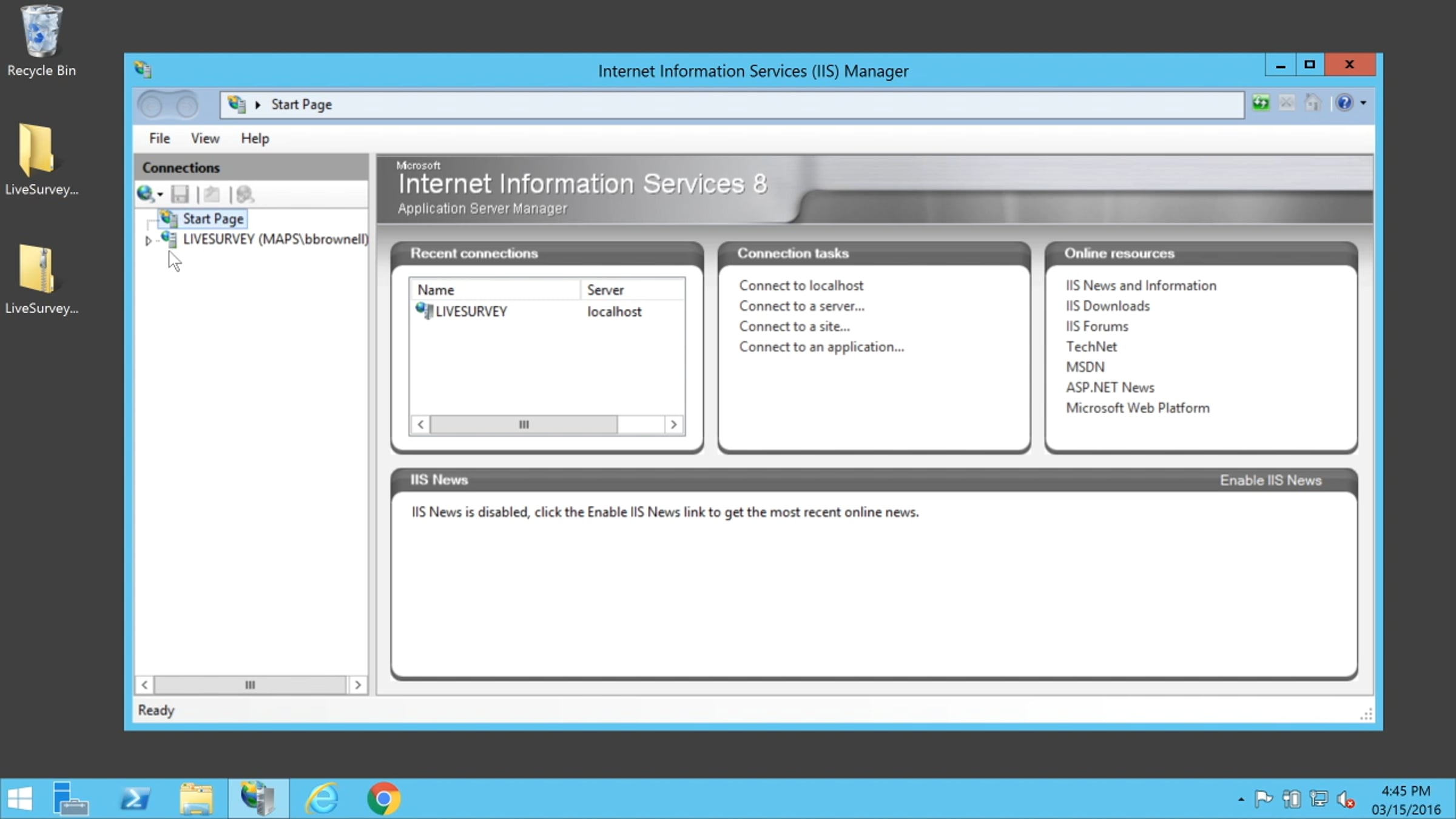Click the IIS Manager title bar icon

[143, 69]
